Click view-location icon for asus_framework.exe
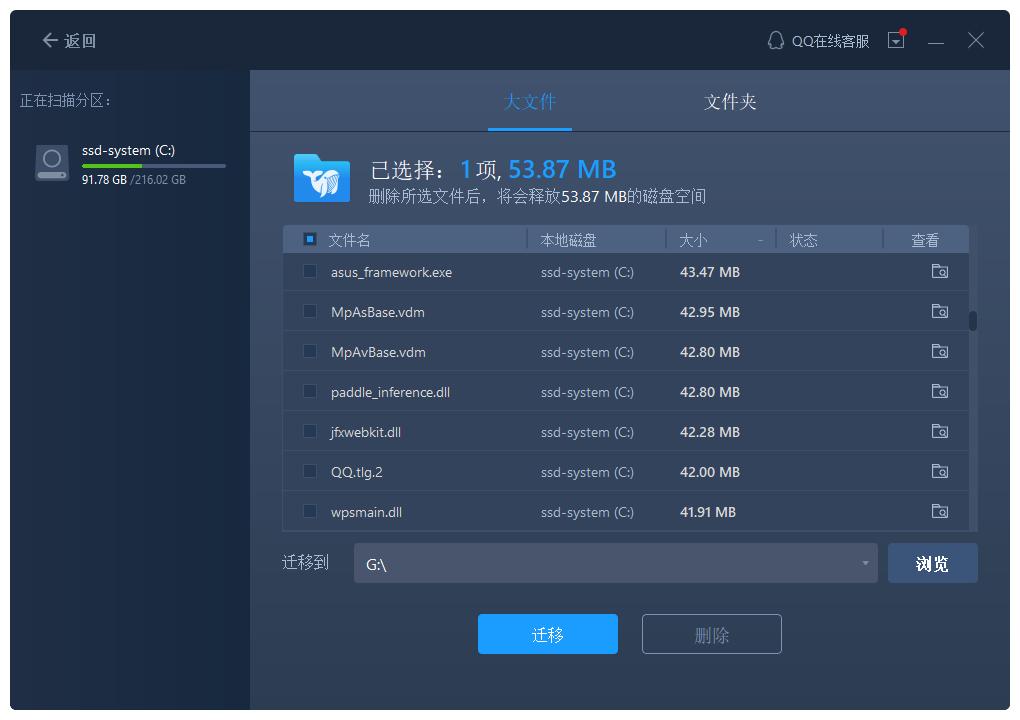This screenshot has width=1020, height=720. point(939,272)
